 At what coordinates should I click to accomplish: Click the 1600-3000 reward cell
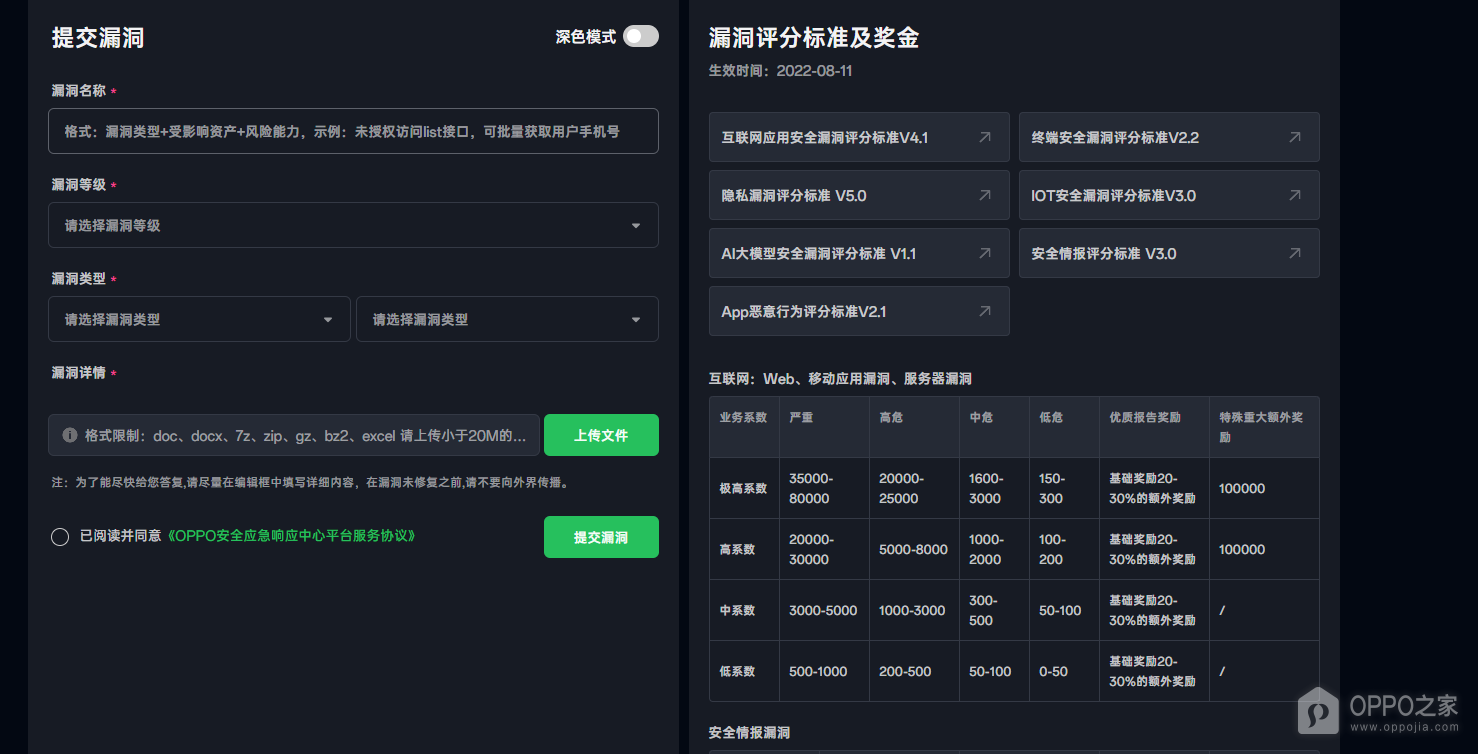coord(994,488)
